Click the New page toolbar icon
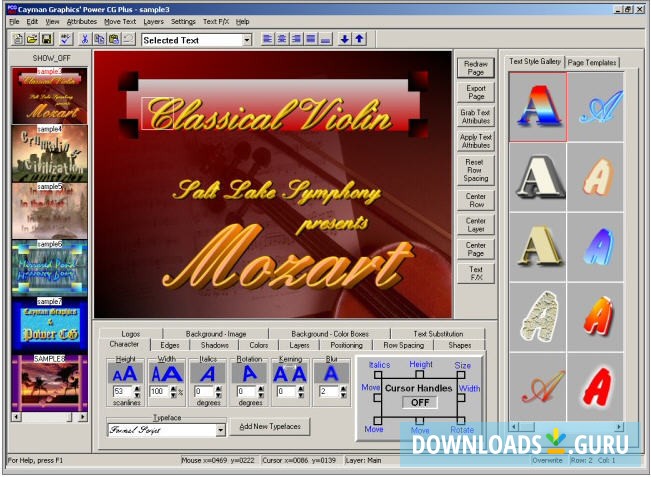This screenshot has height=477, width=651. tap(18, 39)
